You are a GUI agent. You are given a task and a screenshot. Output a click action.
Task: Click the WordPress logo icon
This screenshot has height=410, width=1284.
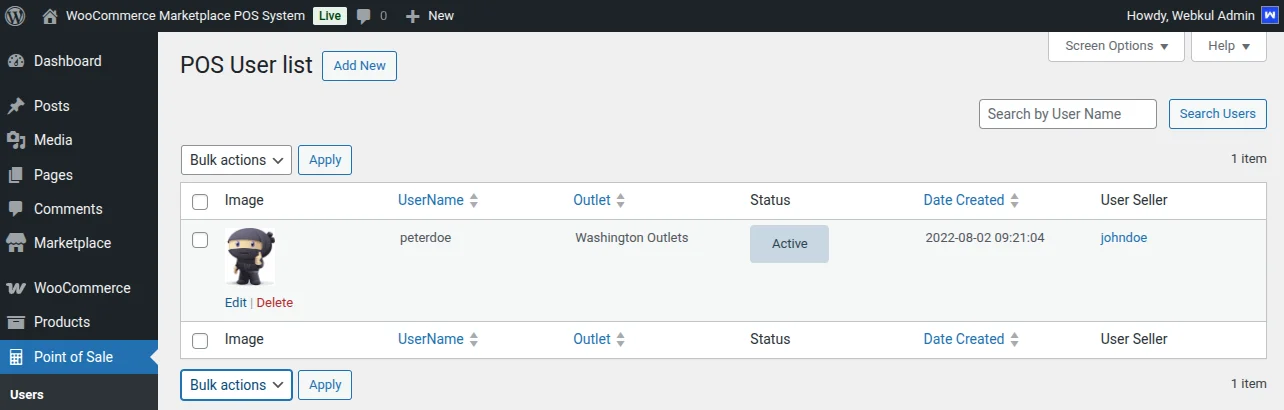click(16, 16)
